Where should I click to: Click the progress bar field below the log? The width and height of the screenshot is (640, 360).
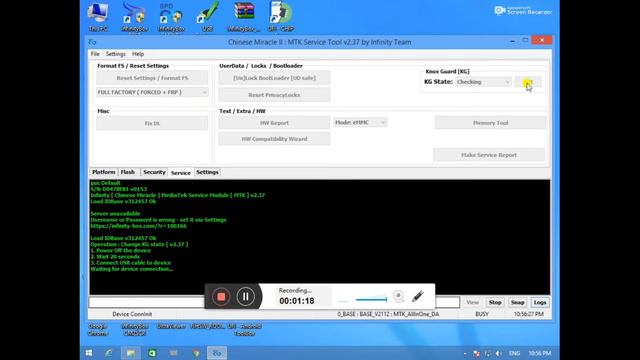274,302
